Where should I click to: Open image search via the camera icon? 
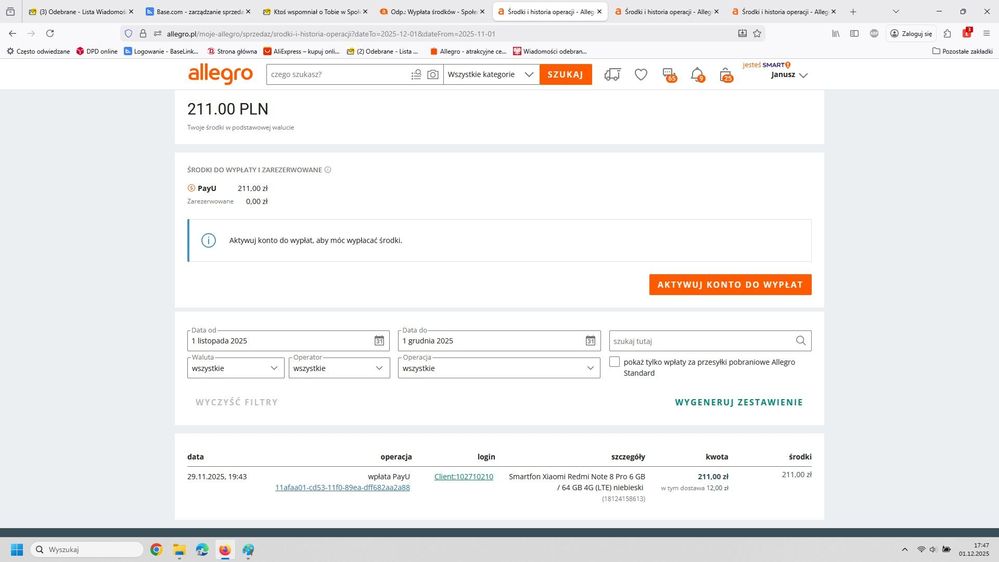point(433,75)
